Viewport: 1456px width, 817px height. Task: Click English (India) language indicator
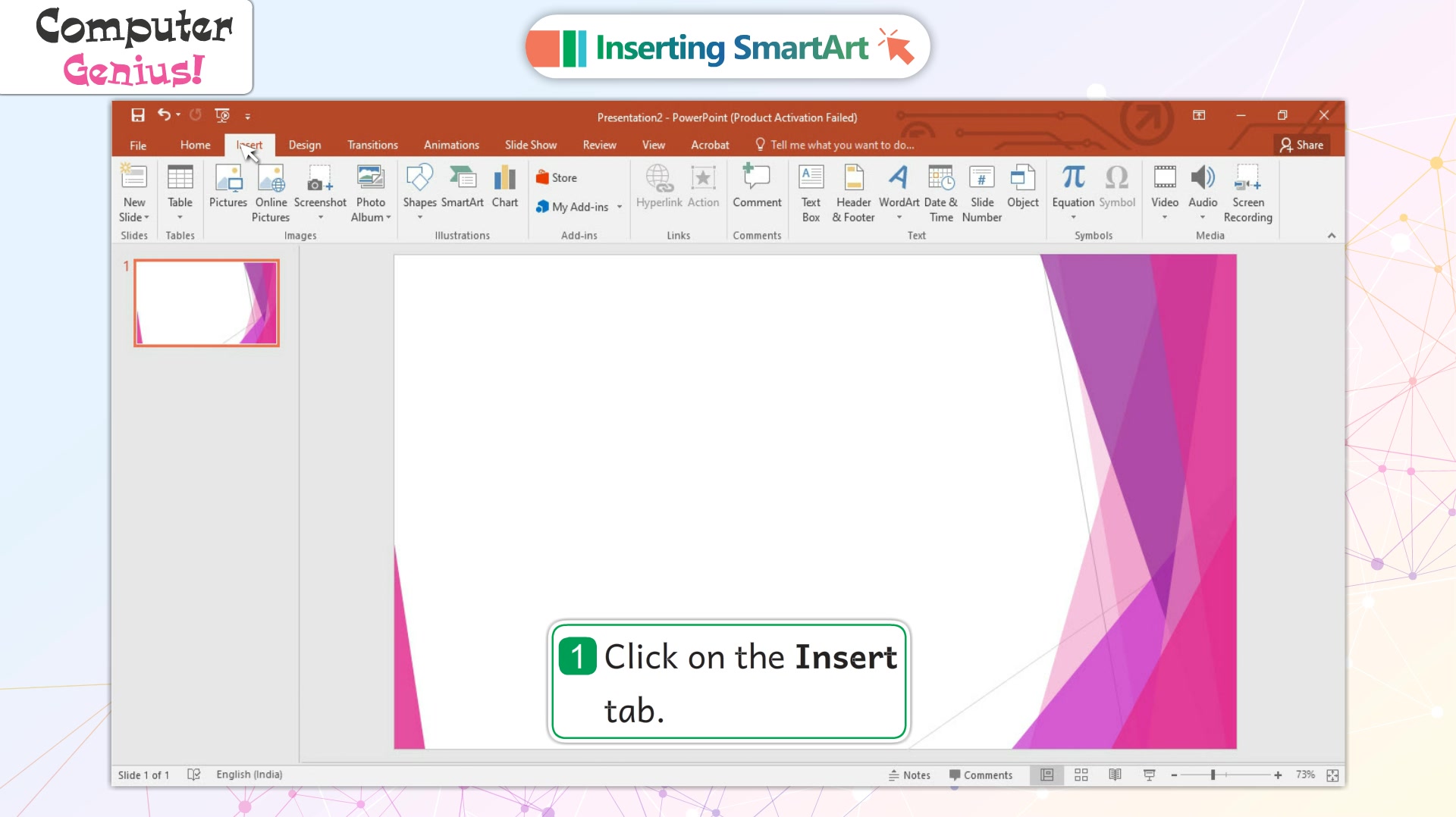[x=249, y=775]
